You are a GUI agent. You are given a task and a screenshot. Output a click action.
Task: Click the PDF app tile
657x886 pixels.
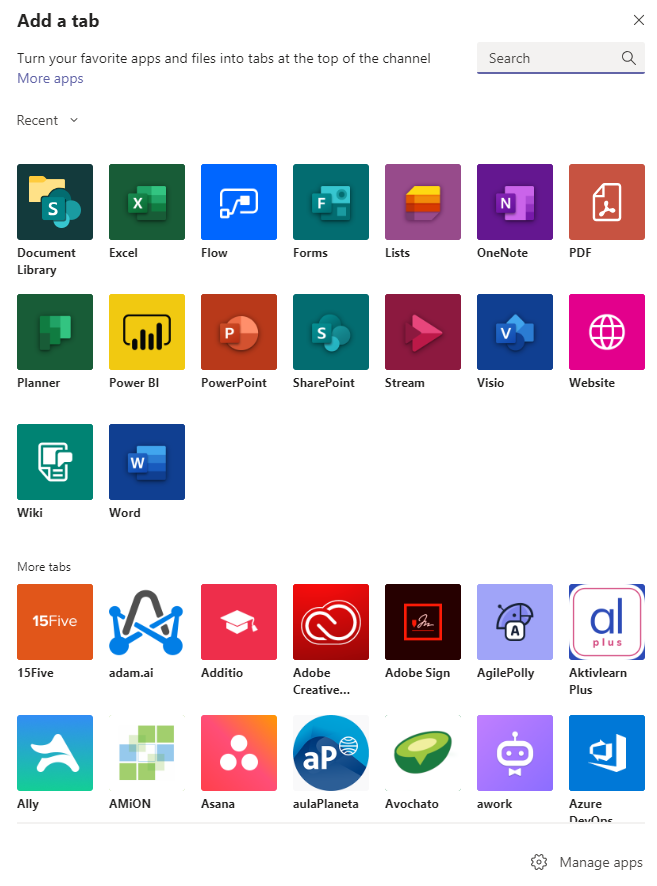coord(607,202)
